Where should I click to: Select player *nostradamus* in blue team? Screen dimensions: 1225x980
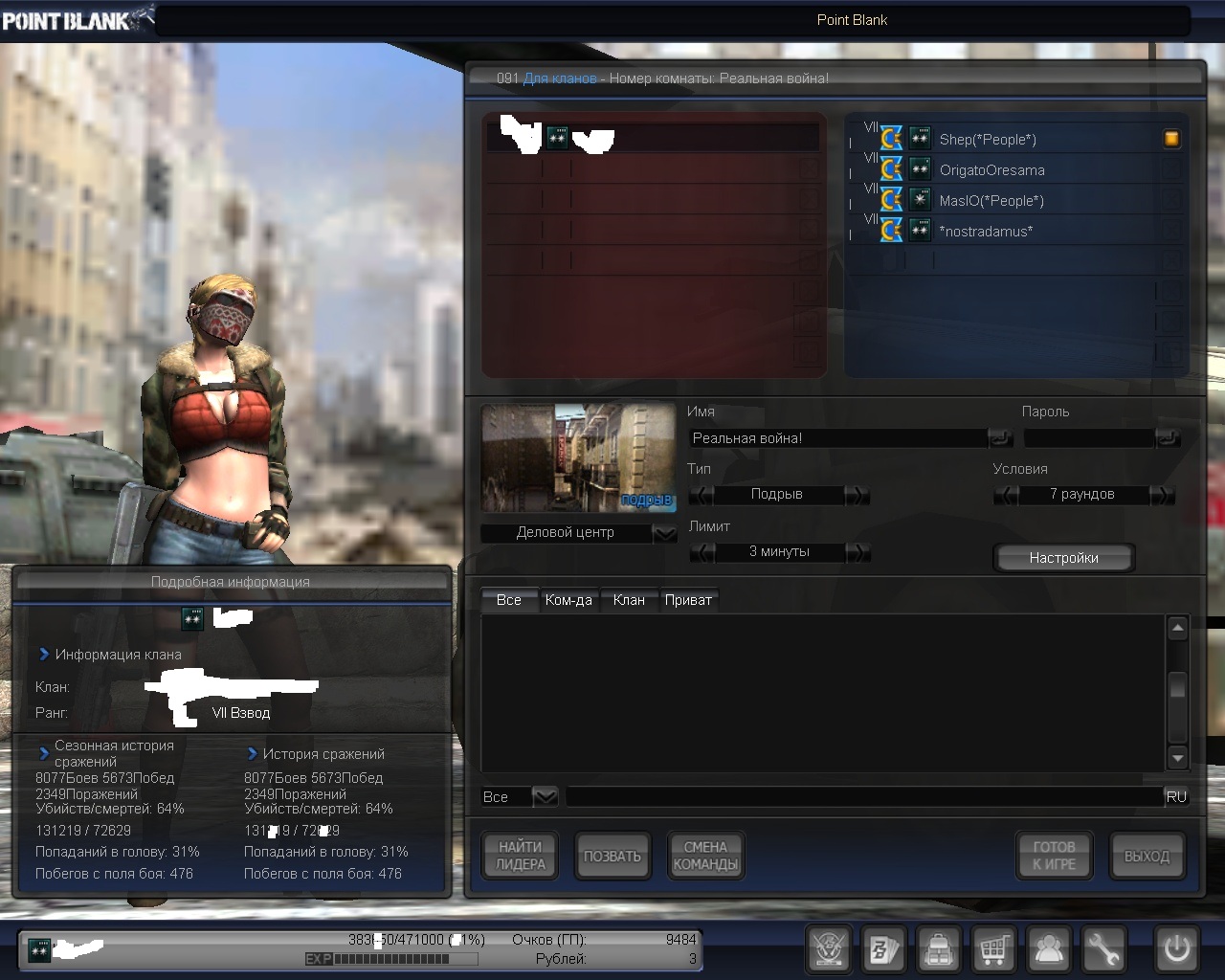986,232
